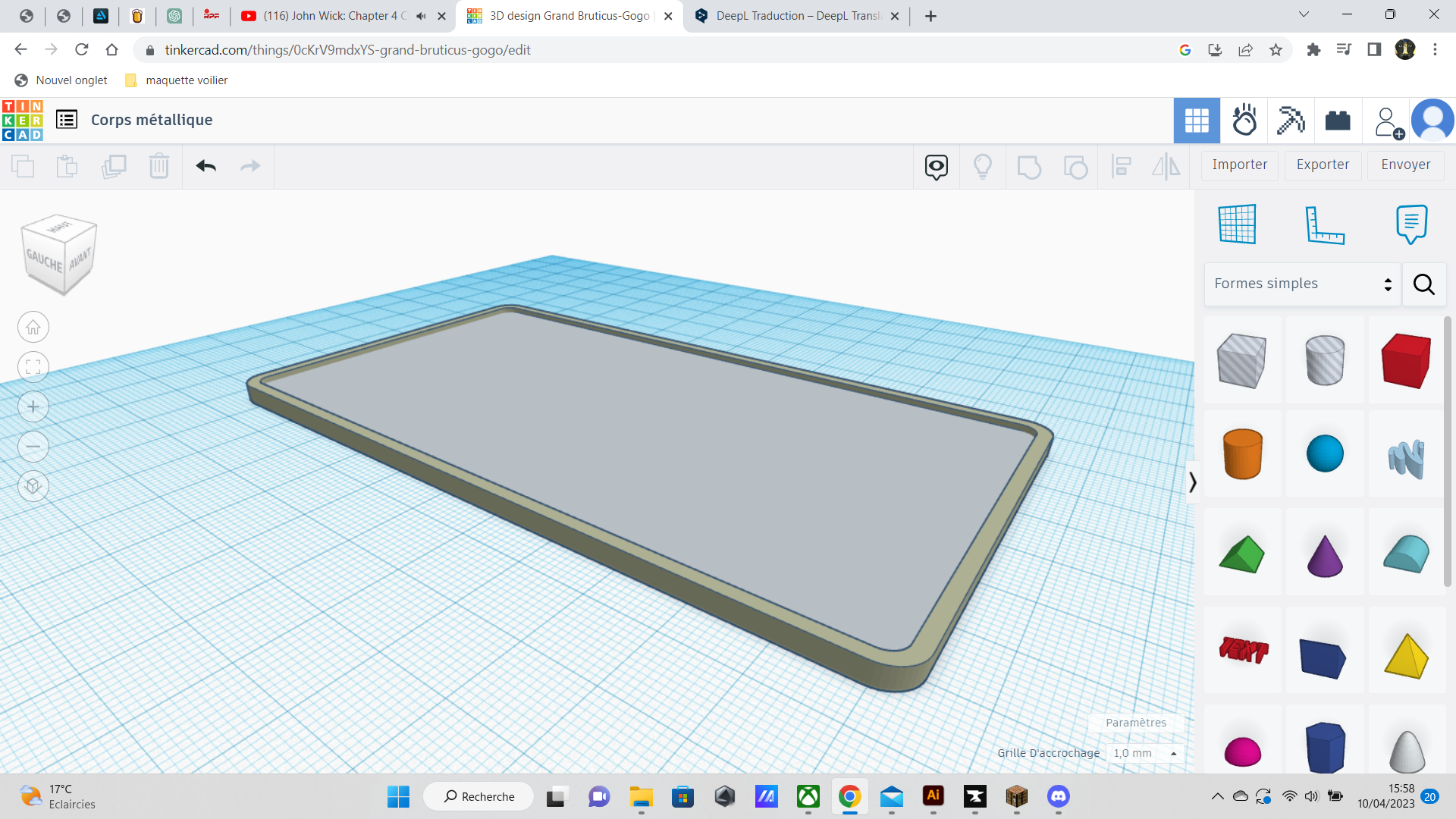The width and height of the screenshot is (1456, 819).
Task: Click the Mirror tool icon
Action: 1166,167
